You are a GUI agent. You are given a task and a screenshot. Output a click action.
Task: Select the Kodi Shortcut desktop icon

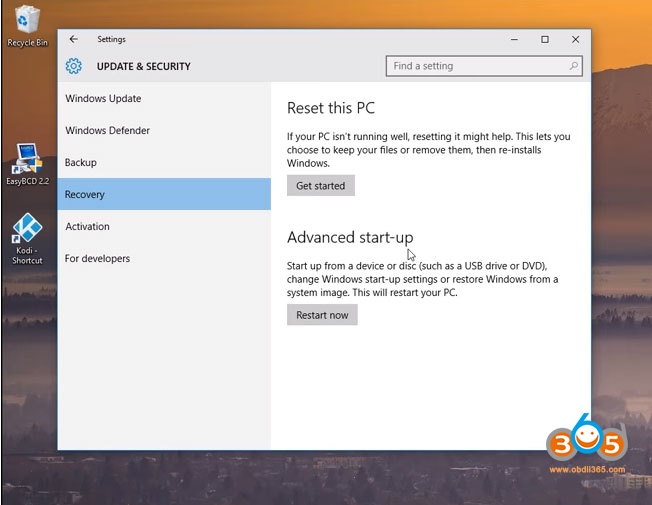(27, 239)
